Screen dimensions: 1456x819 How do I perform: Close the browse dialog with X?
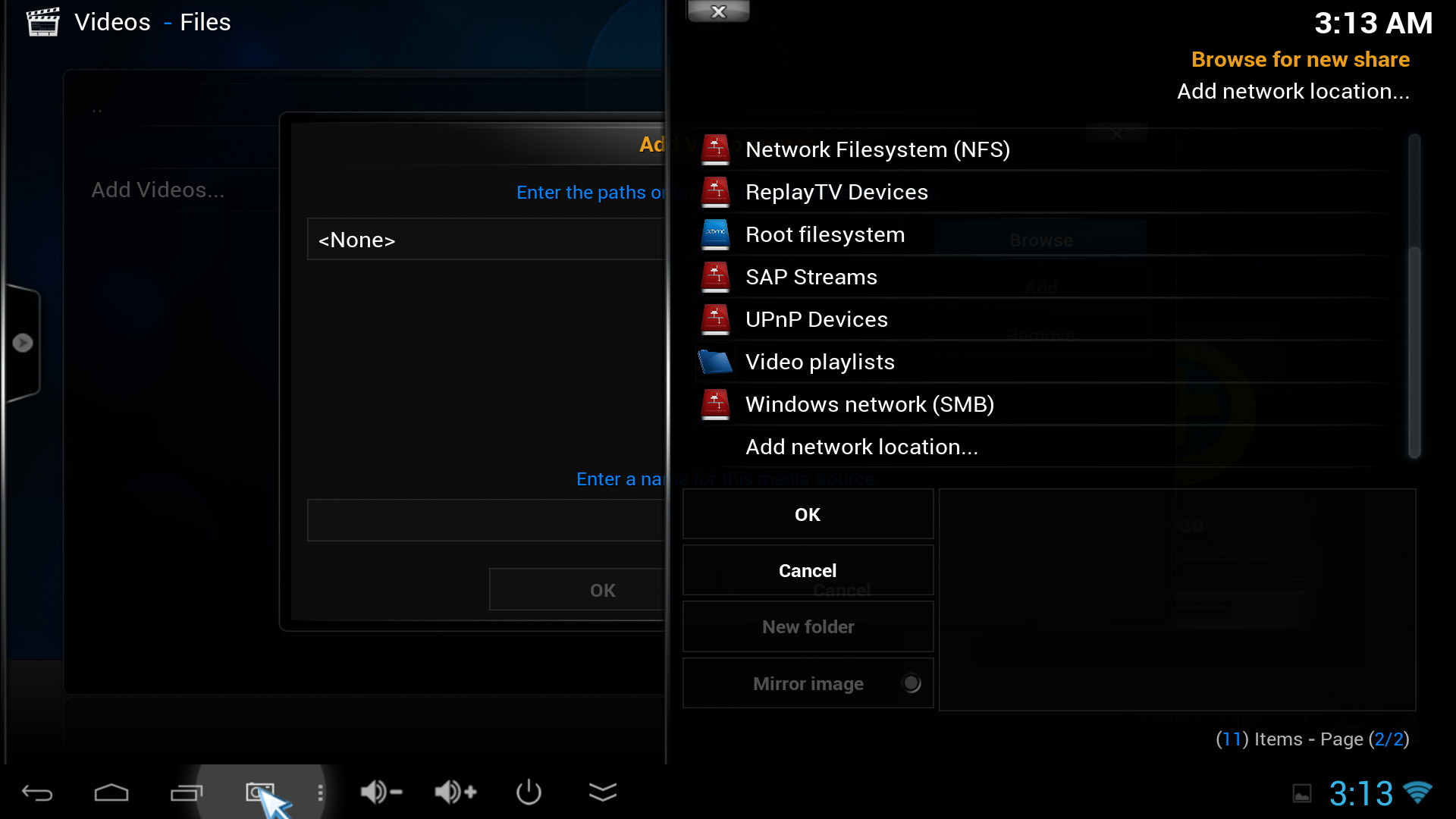(718, 11)
